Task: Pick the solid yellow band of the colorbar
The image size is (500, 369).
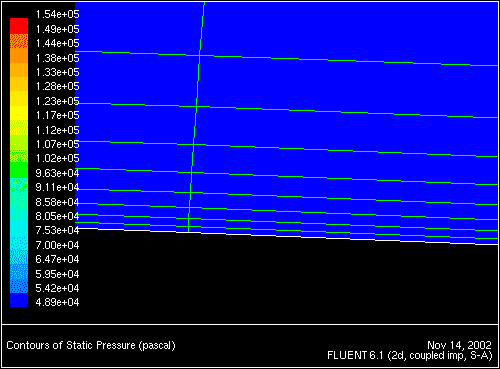Action: [19, 113]
